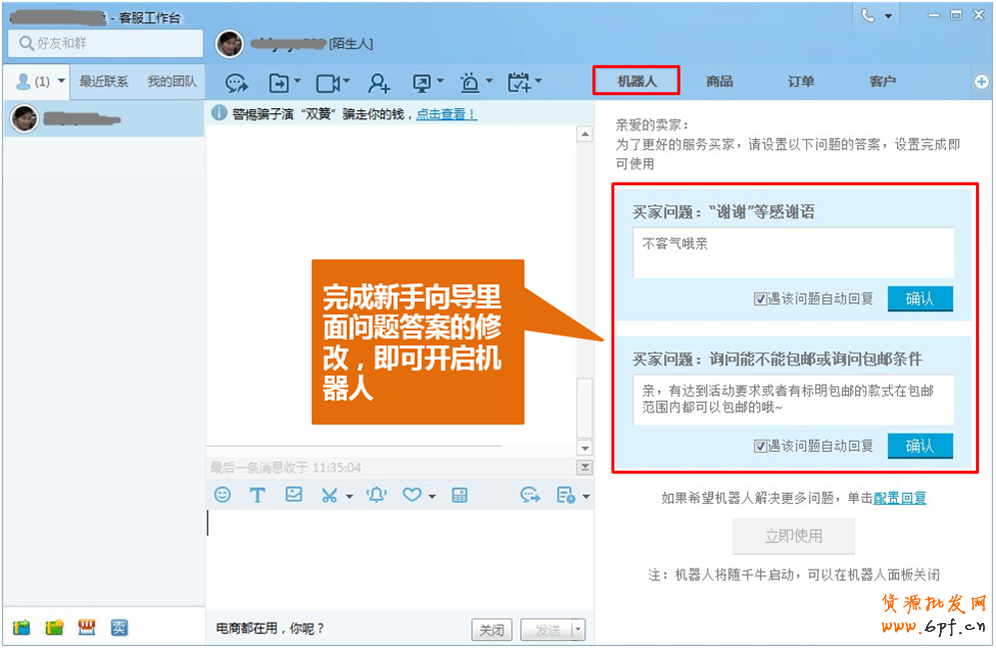Click the shop storefront icon at bottom left
996x648 pixels.
click(x=87, y=627)
